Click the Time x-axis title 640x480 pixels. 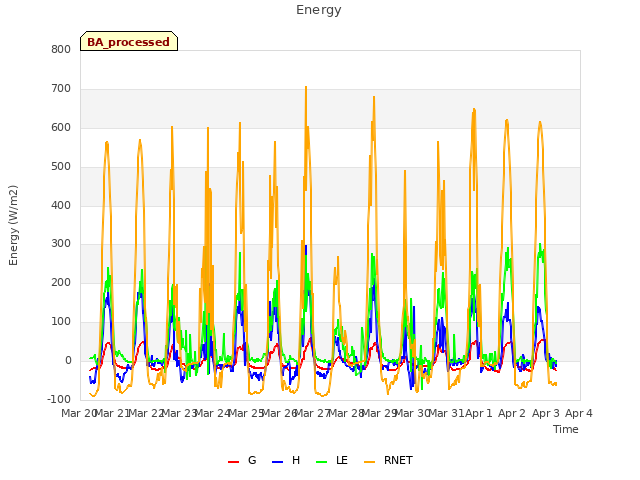pyautogui.click(x=565, y=429)
